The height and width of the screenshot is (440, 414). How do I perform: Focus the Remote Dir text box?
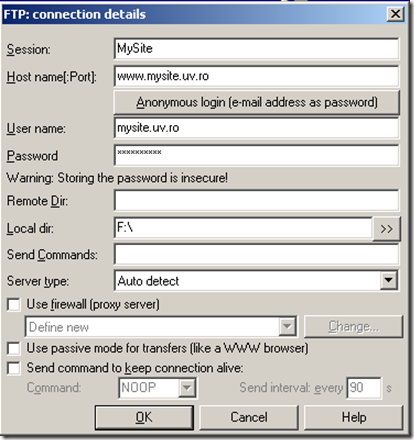pos(256,201)
